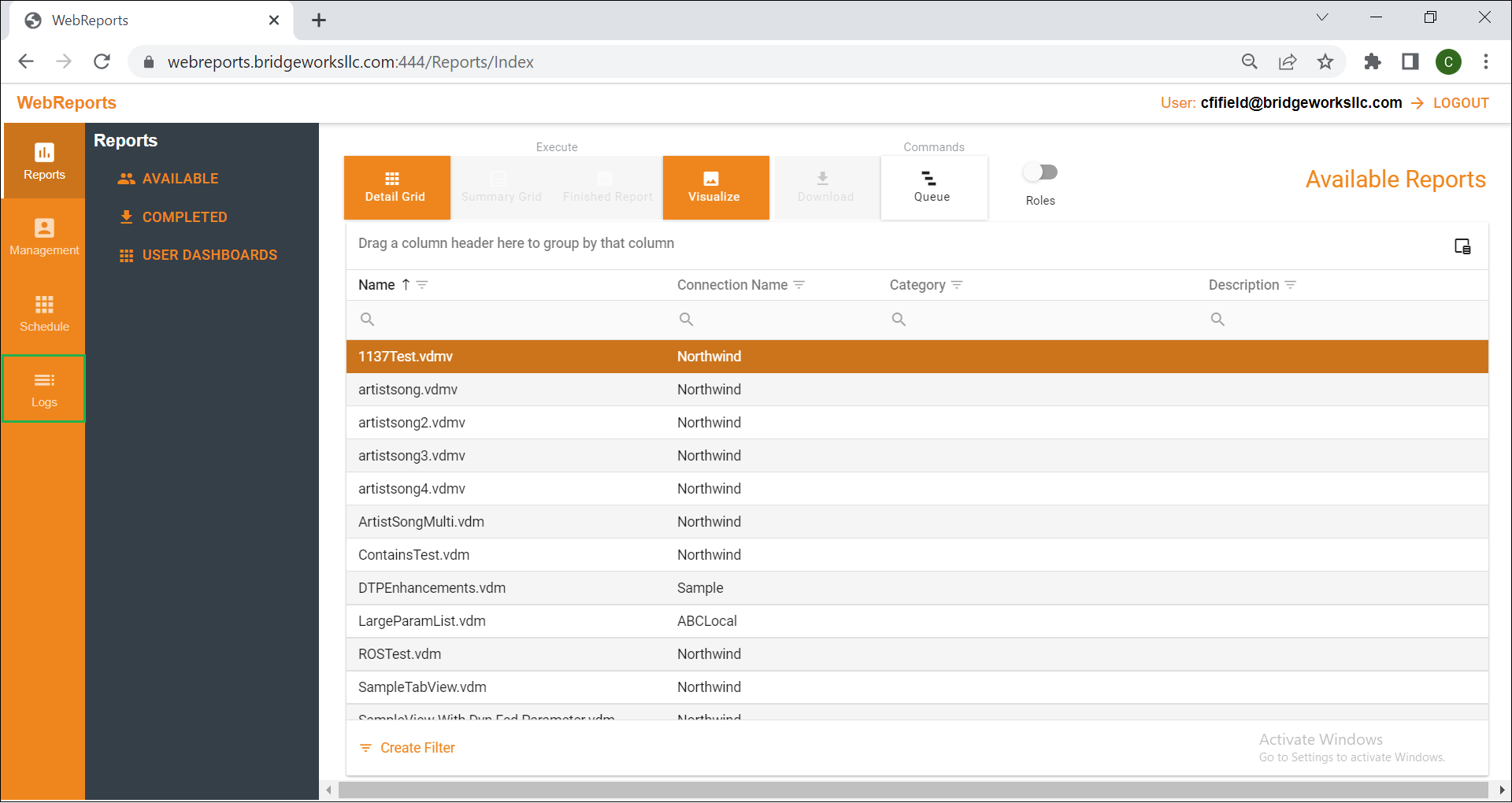Viewport: 1512px width, 803px height.
Task: Toggle sort on the Name column
Action: coord(377,285)
